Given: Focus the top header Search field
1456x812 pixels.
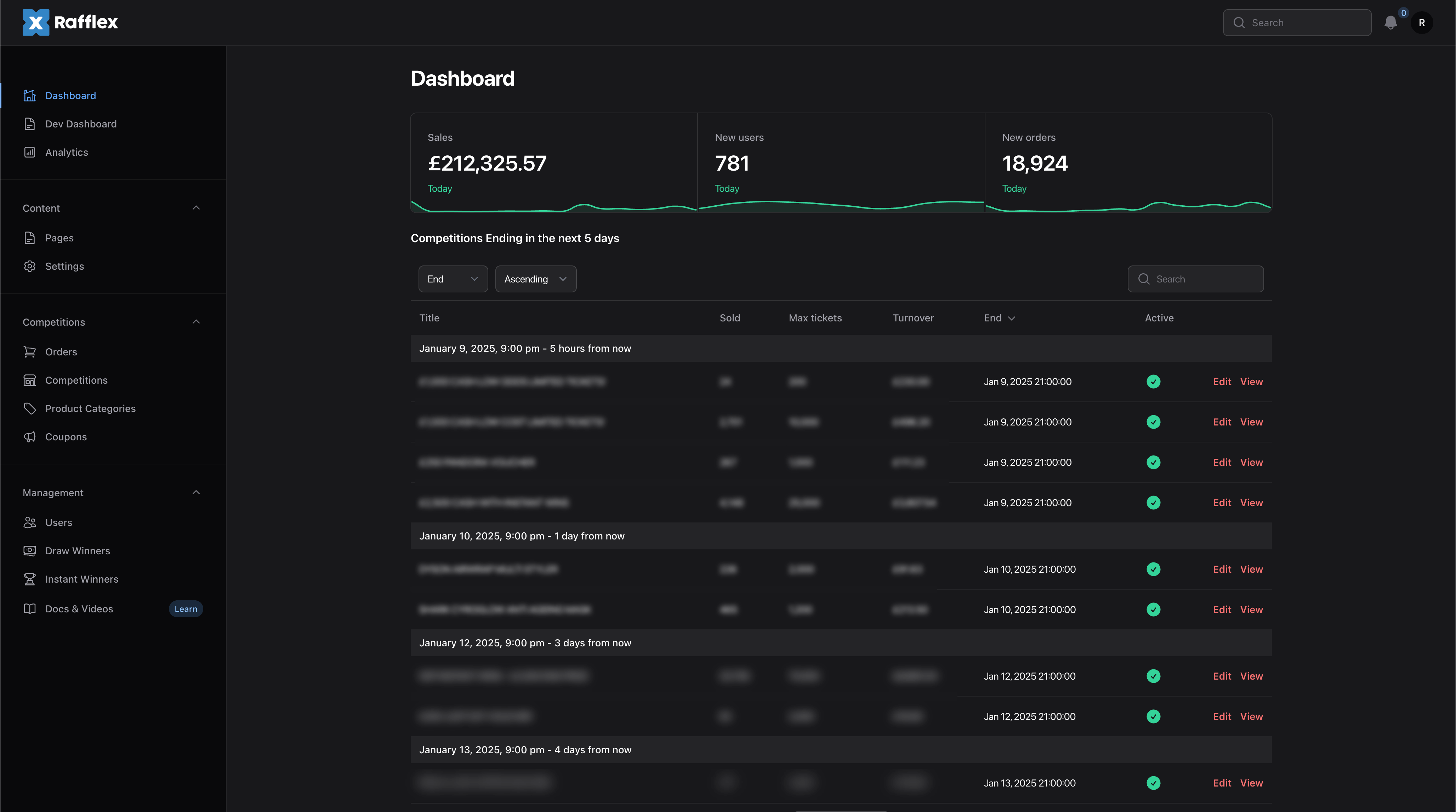Looking at the screenshot, I should 1297,23.
